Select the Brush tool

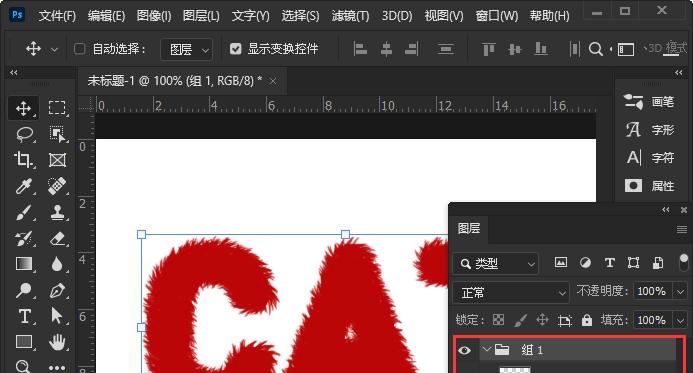(24, 212)
